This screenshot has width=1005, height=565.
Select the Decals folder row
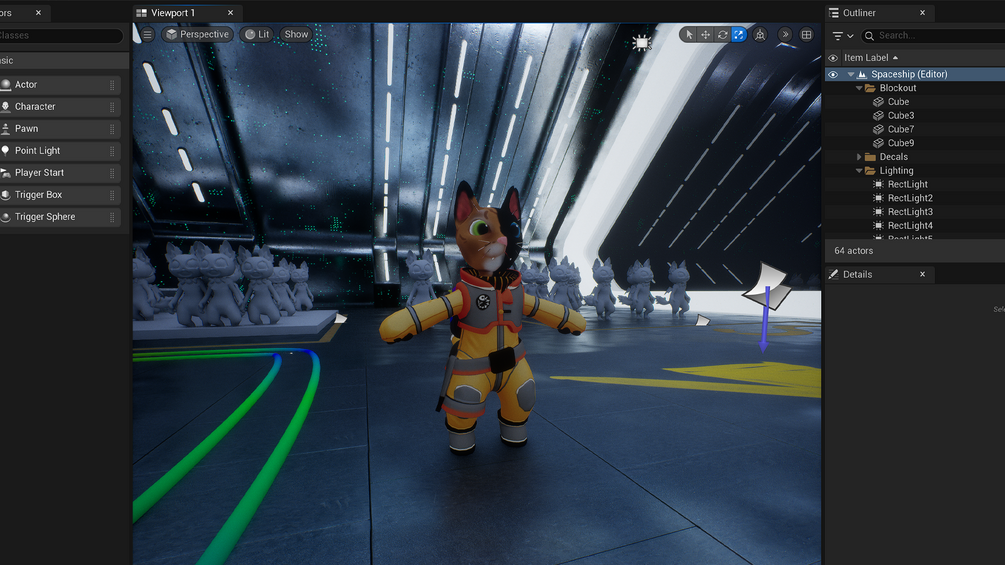915,157
